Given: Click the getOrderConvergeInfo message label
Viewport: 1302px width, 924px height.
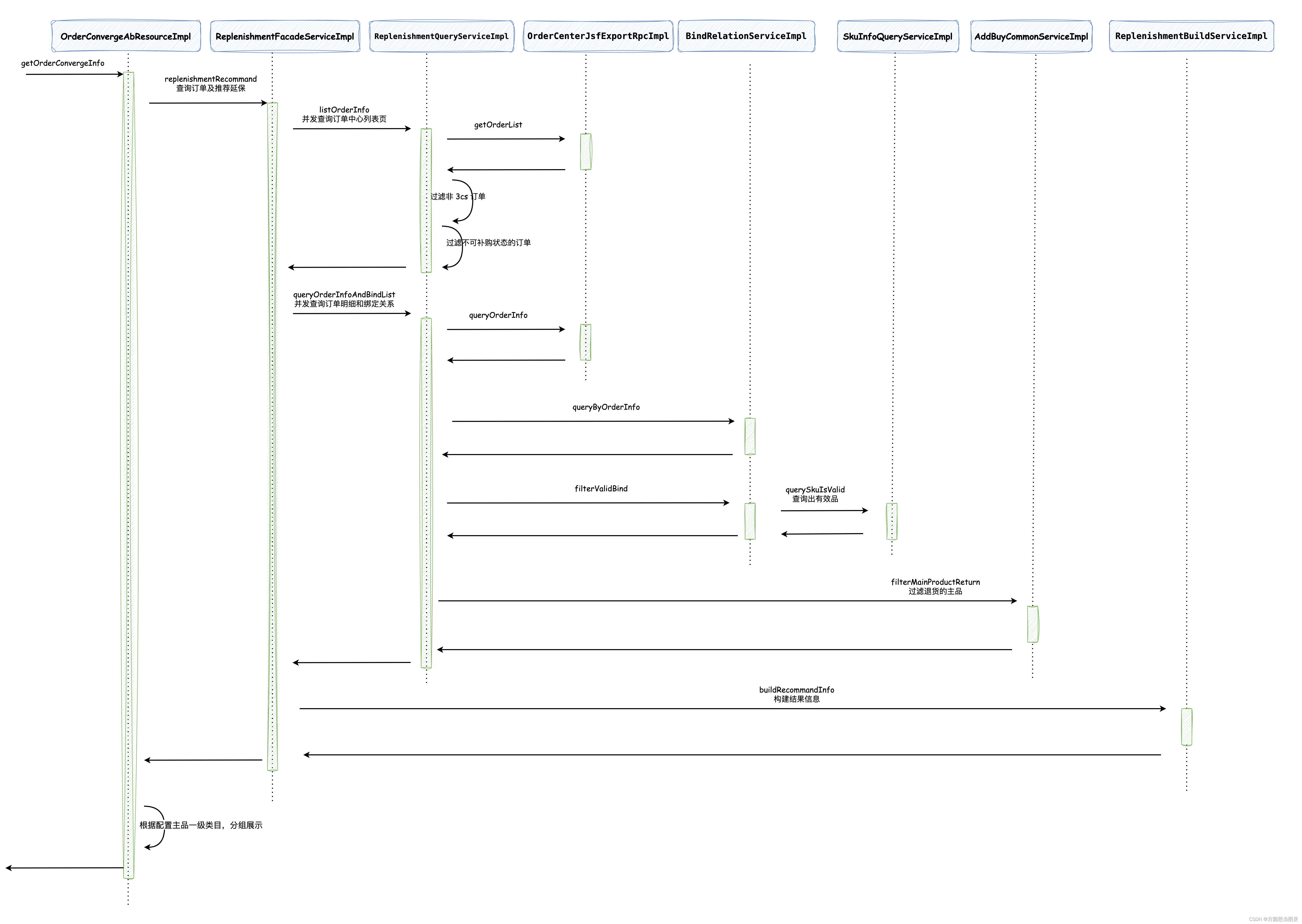Looking at the screenshot, I should (x=63, y=63).
